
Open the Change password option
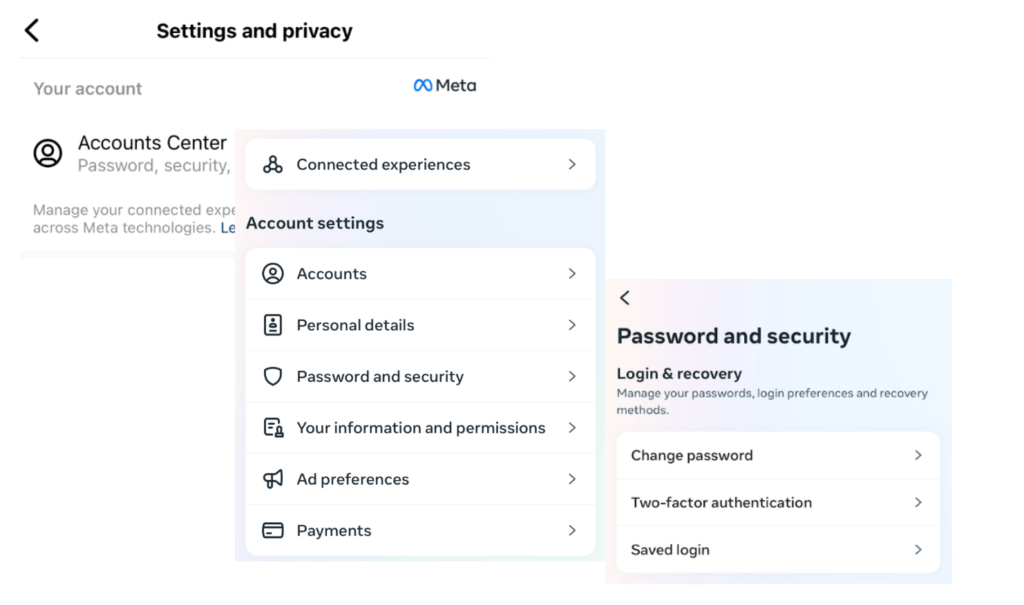click(x=692, y=455)
